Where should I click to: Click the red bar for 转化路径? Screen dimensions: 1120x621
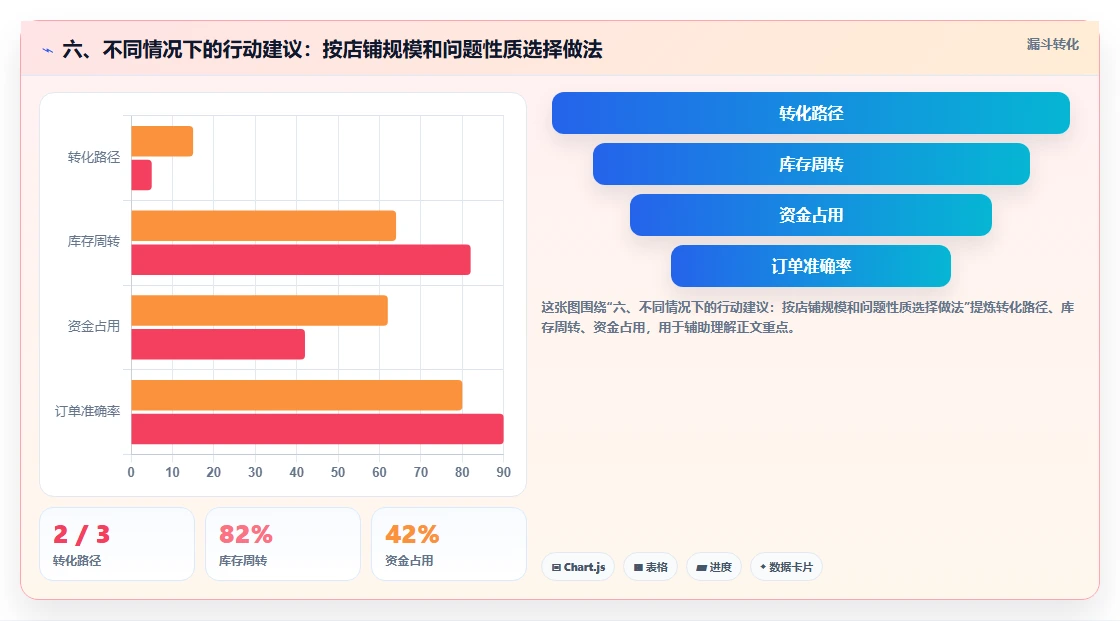[141, 175]
